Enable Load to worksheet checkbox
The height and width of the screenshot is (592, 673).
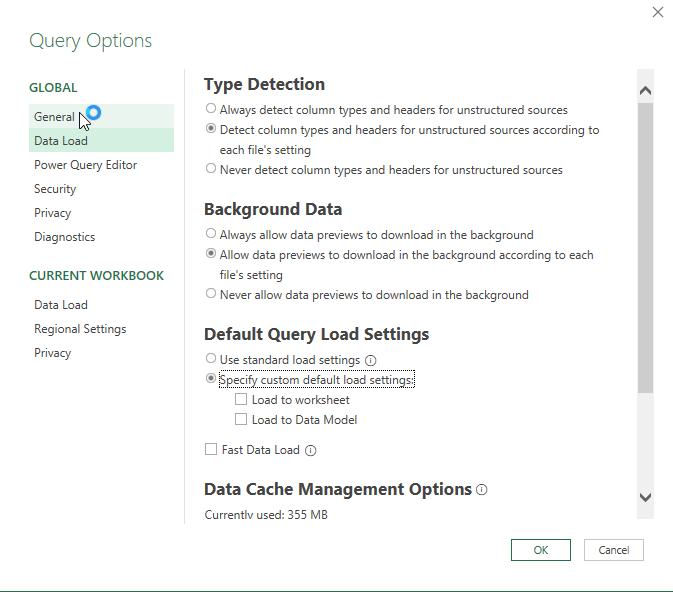[241, 399]
